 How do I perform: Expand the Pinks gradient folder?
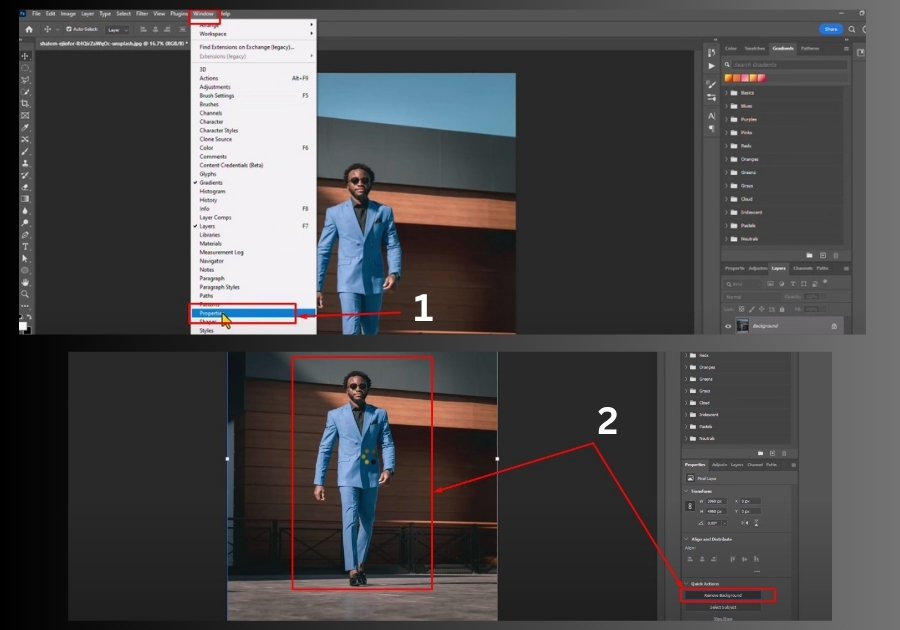[x=726, y=133]
